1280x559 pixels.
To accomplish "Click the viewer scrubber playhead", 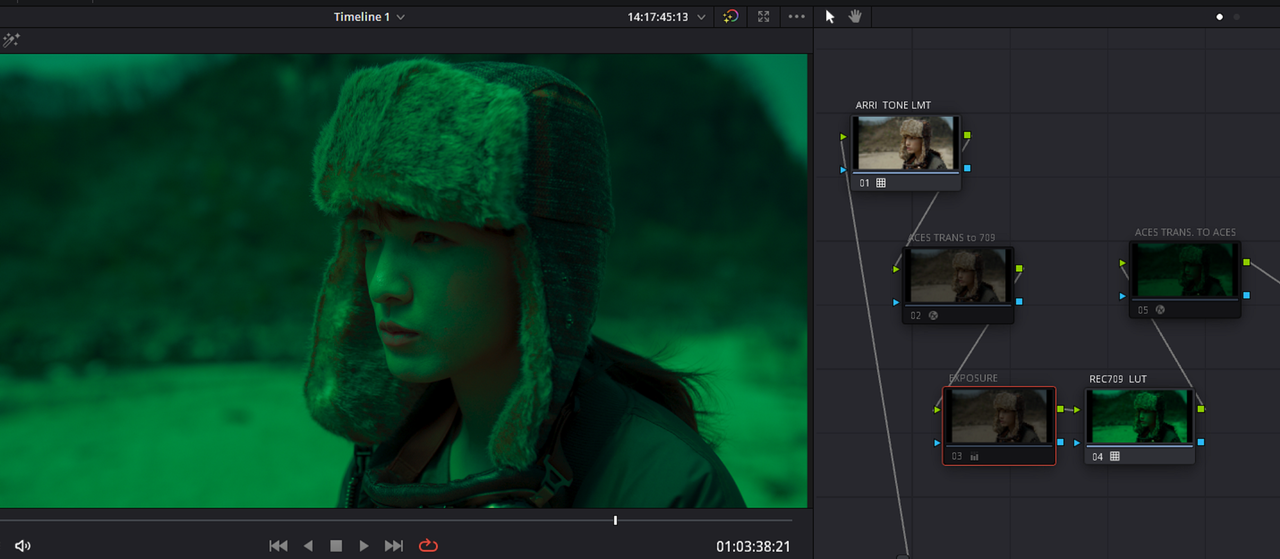I will tap(615, 520).
